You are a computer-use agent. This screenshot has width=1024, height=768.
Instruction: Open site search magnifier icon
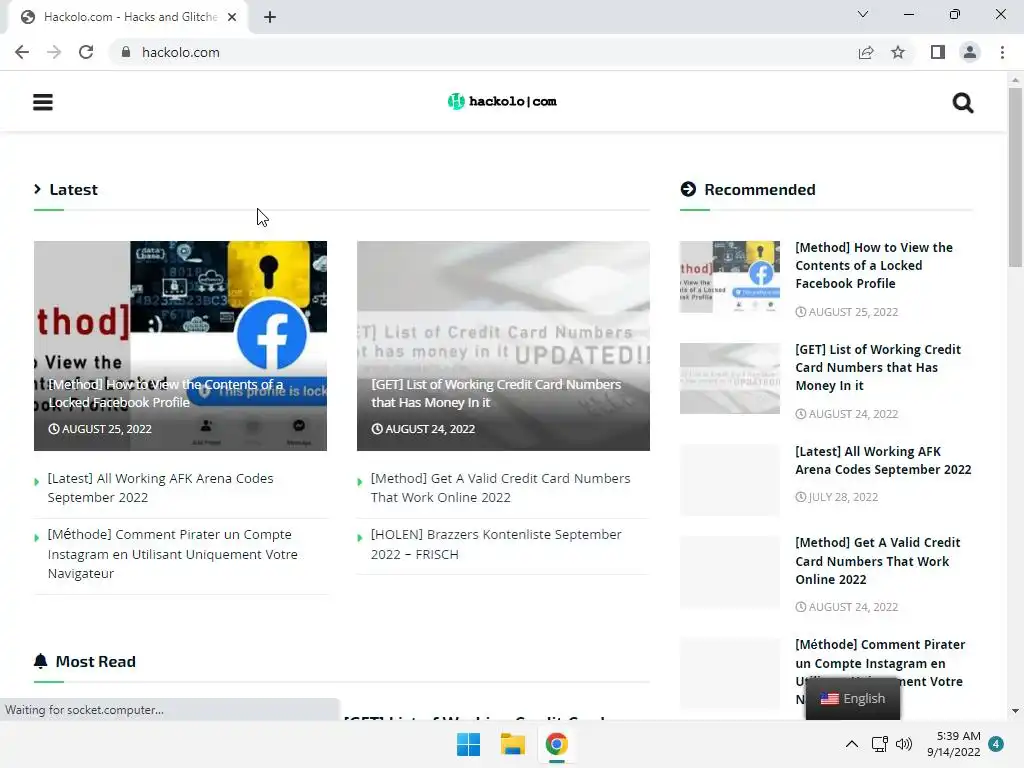coord(963,103)
